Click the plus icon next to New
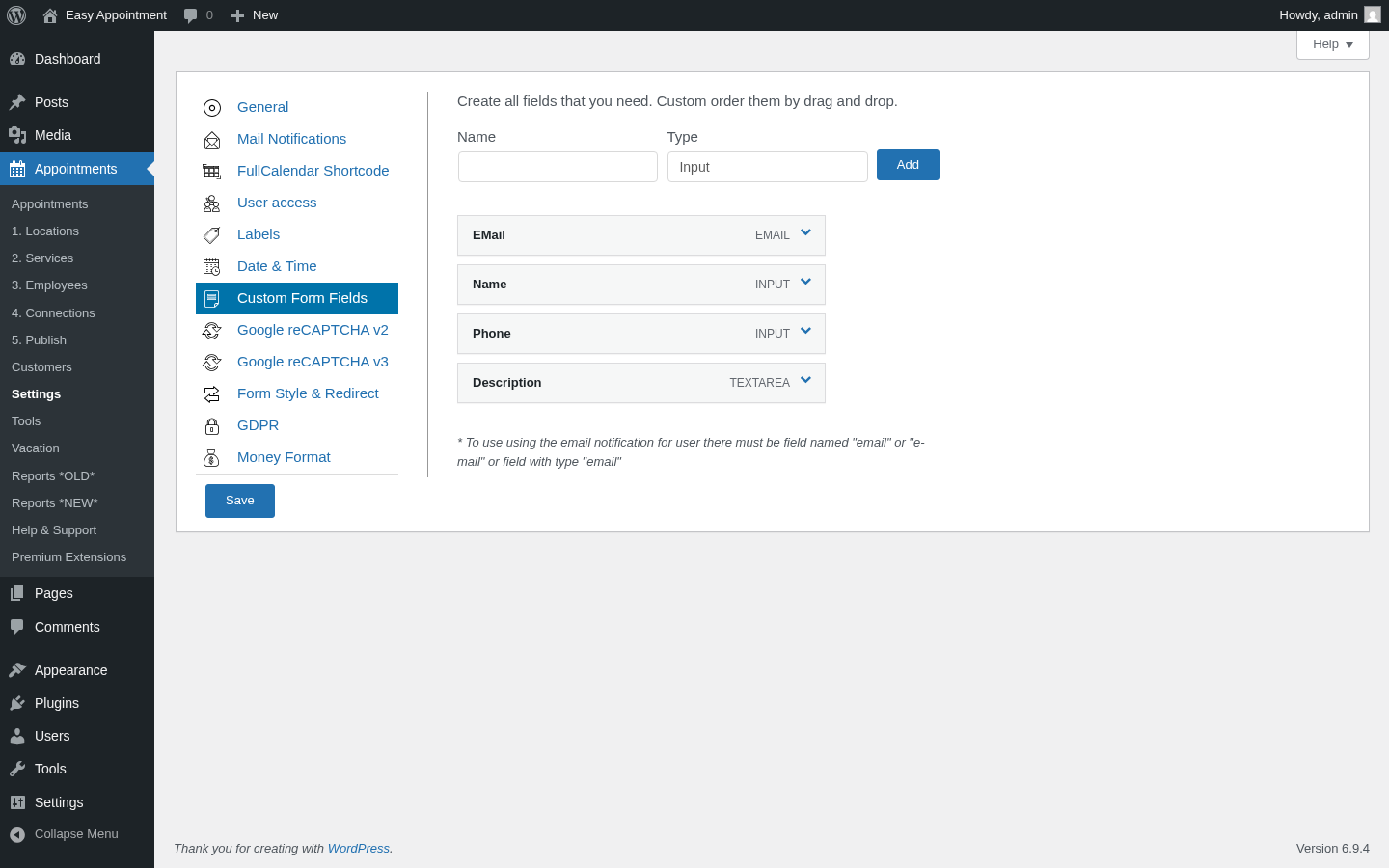 tap(237, 15)
